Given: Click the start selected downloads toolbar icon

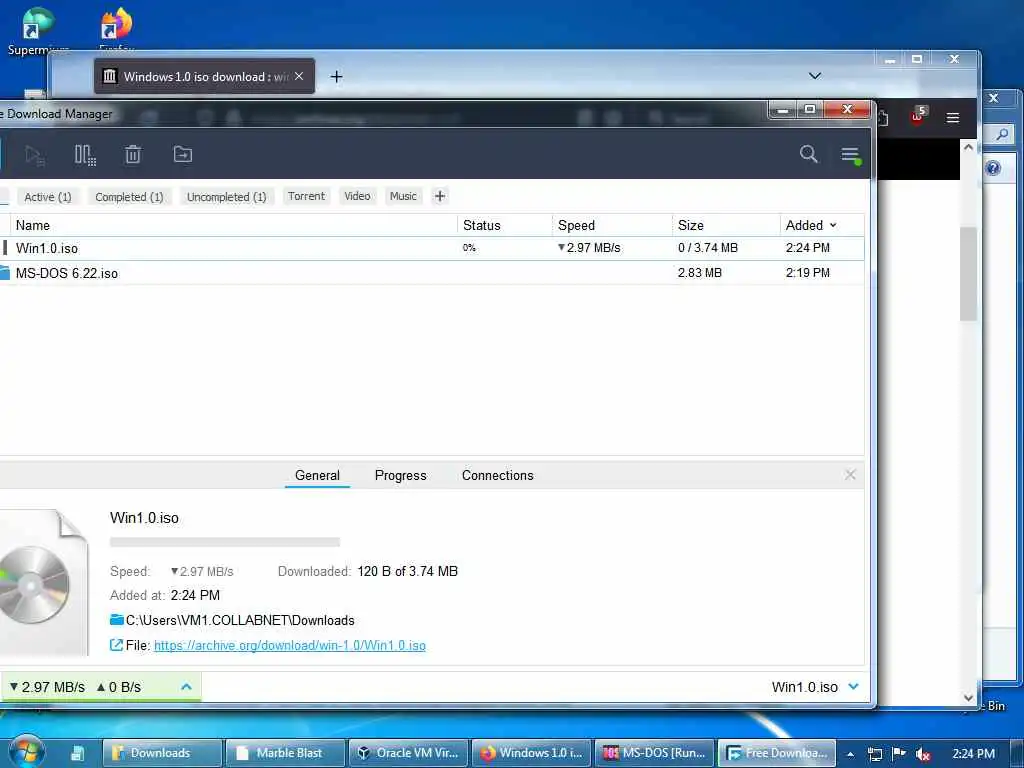Looking at the screenshot, I should [35, 155].
